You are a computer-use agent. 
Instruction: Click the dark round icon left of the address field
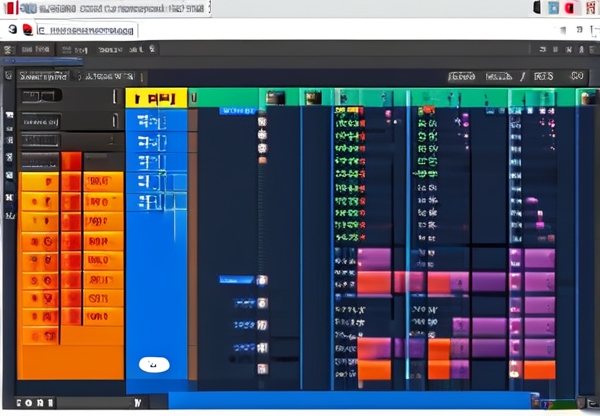click(12, 30)
